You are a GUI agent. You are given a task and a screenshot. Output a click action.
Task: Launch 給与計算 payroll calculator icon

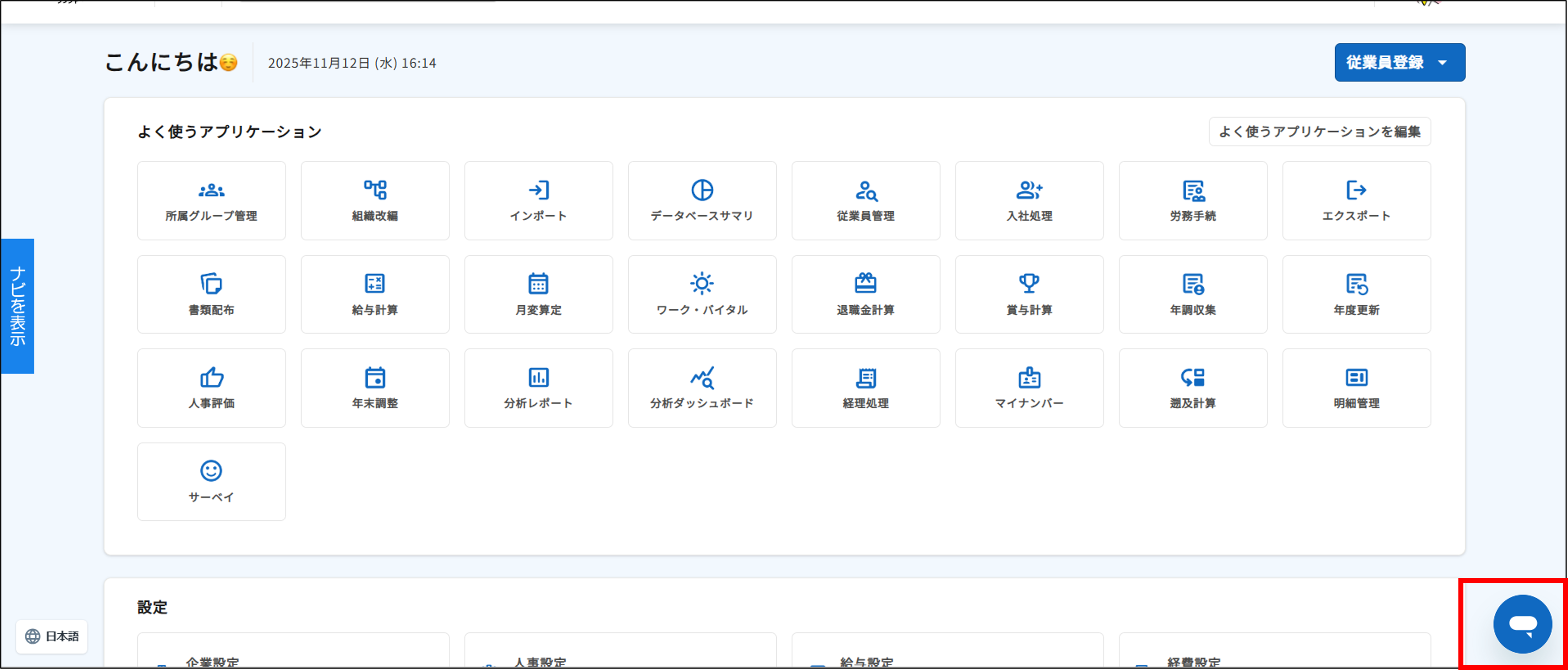point(374,294)
